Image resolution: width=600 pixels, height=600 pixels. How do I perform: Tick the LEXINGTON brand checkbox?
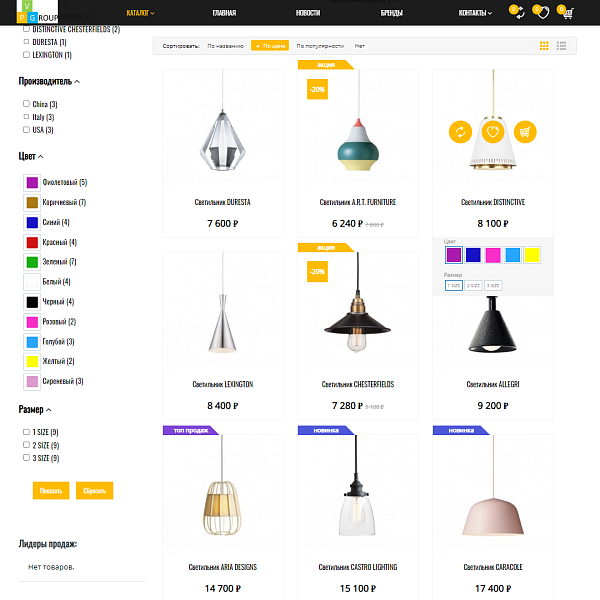[x=26, y=55]
